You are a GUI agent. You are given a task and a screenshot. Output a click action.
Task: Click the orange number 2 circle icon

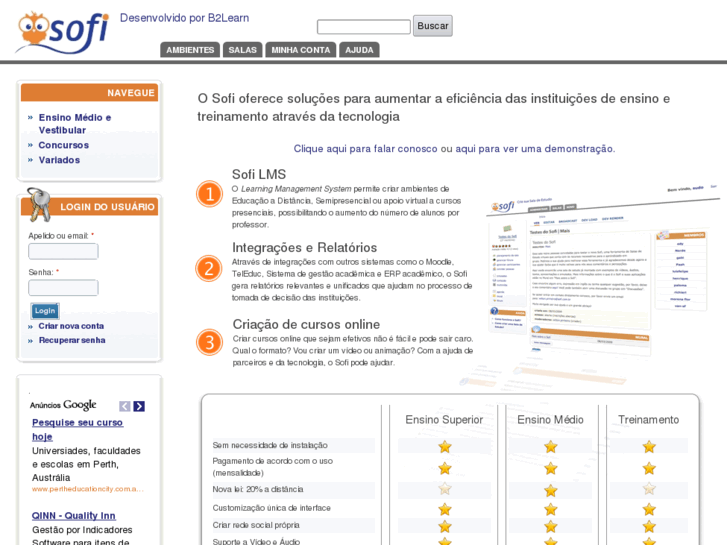[x=209, y=269]
